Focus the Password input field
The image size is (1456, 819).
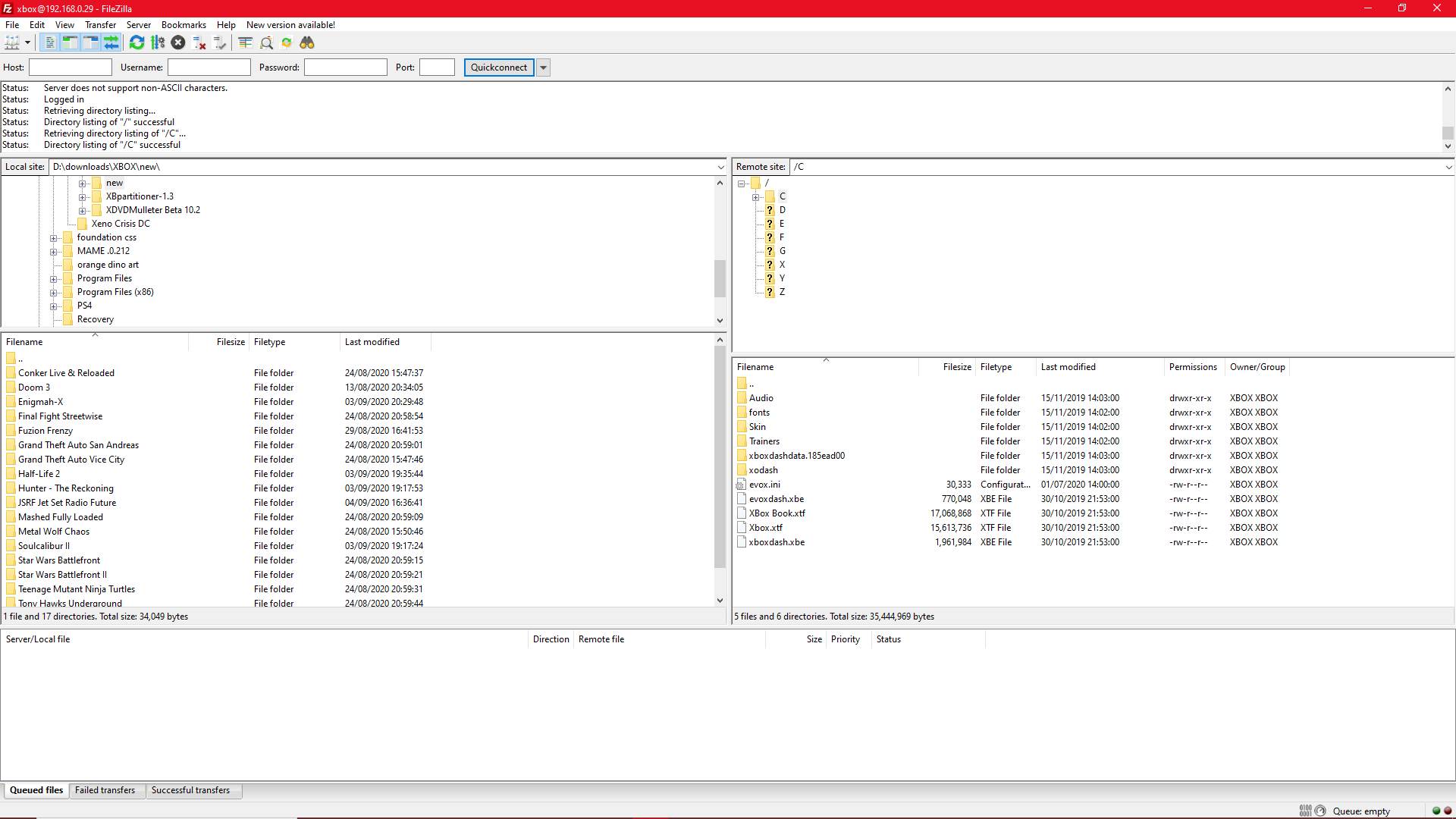click(x=346, y=67)
